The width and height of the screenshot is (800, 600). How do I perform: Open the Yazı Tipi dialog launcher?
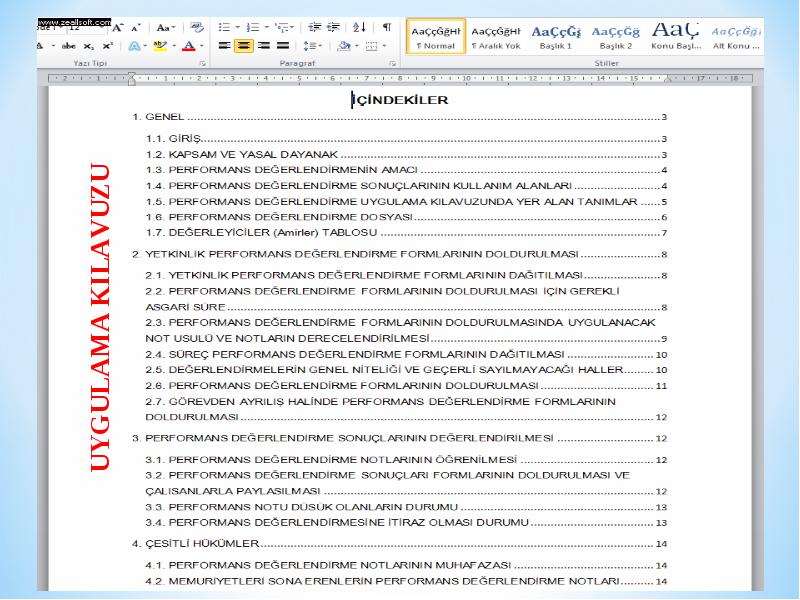[203, 63]
